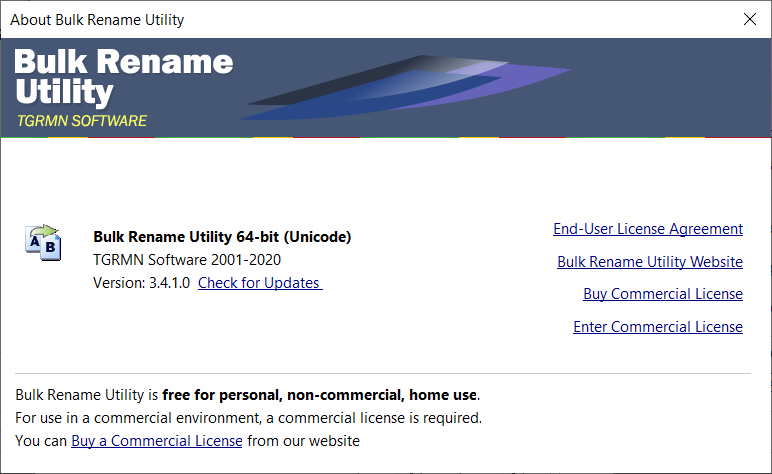
Task: Click the 'Version: 3.4.1.0' text
Action: pyautogui.click(x=141, y=283)
